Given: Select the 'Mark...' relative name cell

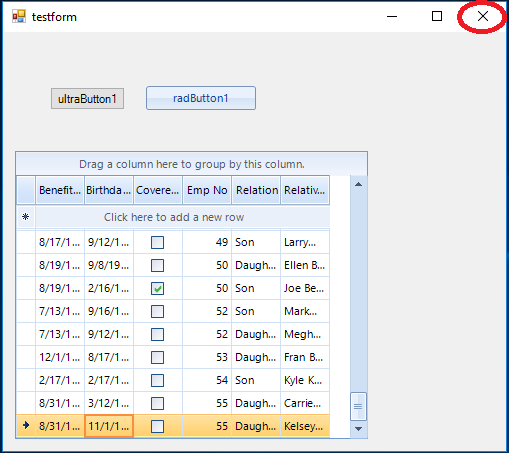Looking at the screenshot, I should (x=305, y=311).
